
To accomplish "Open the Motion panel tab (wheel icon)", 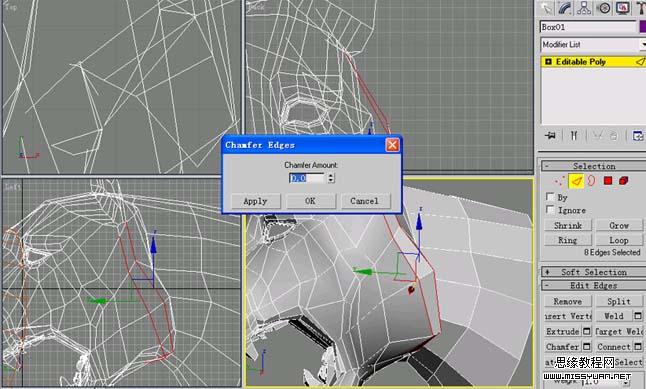I will (604, 8).
